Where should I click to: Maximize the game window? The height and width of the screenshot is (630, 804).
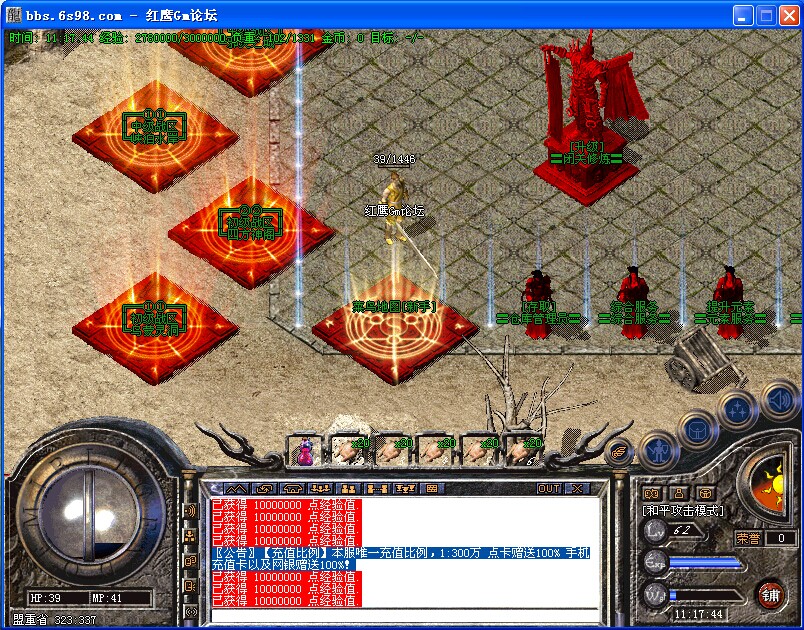click(767, 15)
